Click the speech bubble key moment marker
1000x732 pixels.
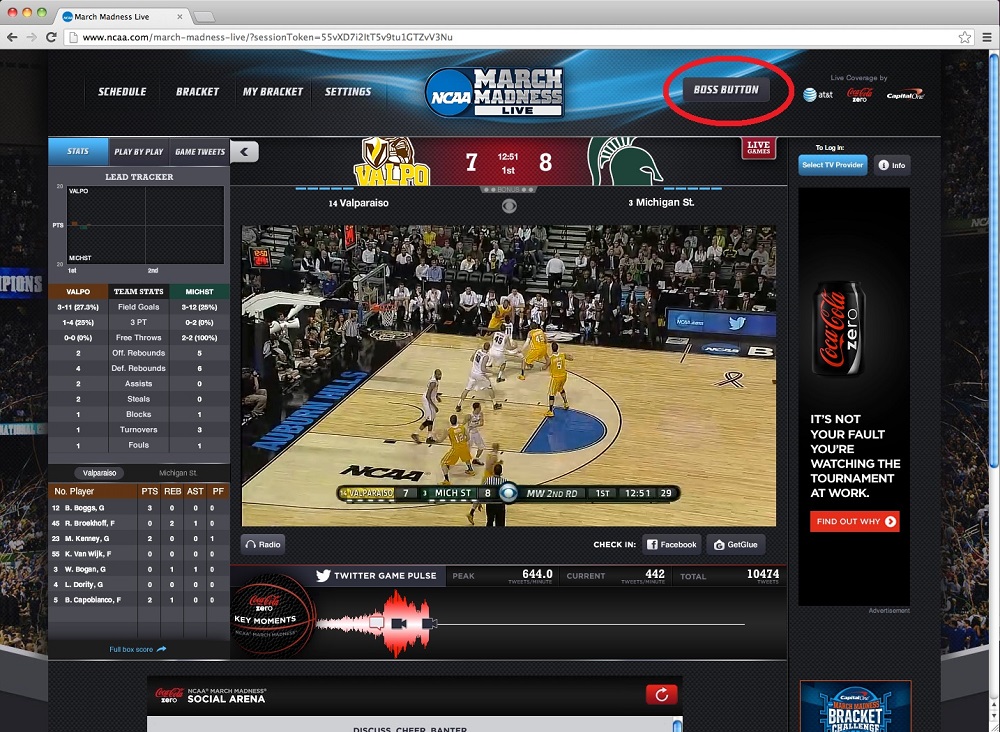pos(376,622)
